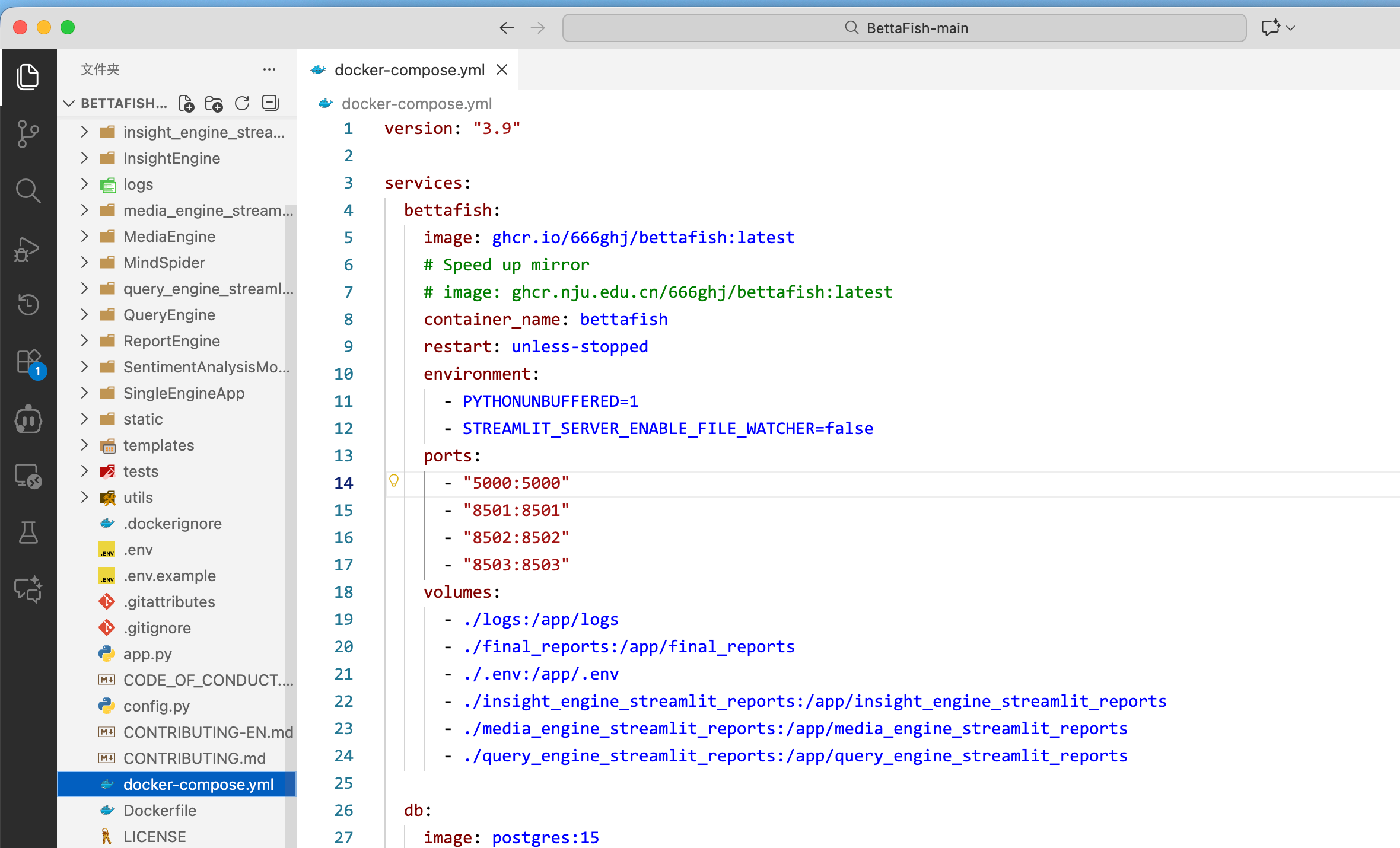
Task: Open the Run and Debug view
Action: tap(28, 249)
